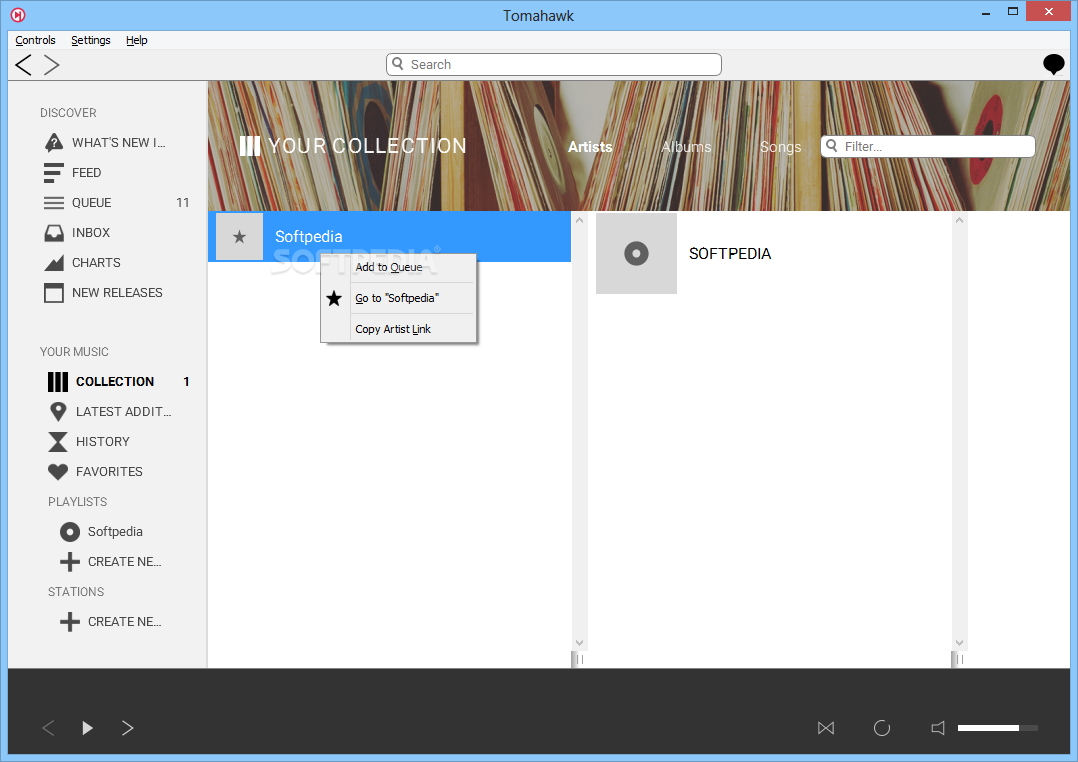The width and height of the screenshot is (1078, 762).
Task: Select the SOFTPEDIA album title
Action: (x=729, y=254)
